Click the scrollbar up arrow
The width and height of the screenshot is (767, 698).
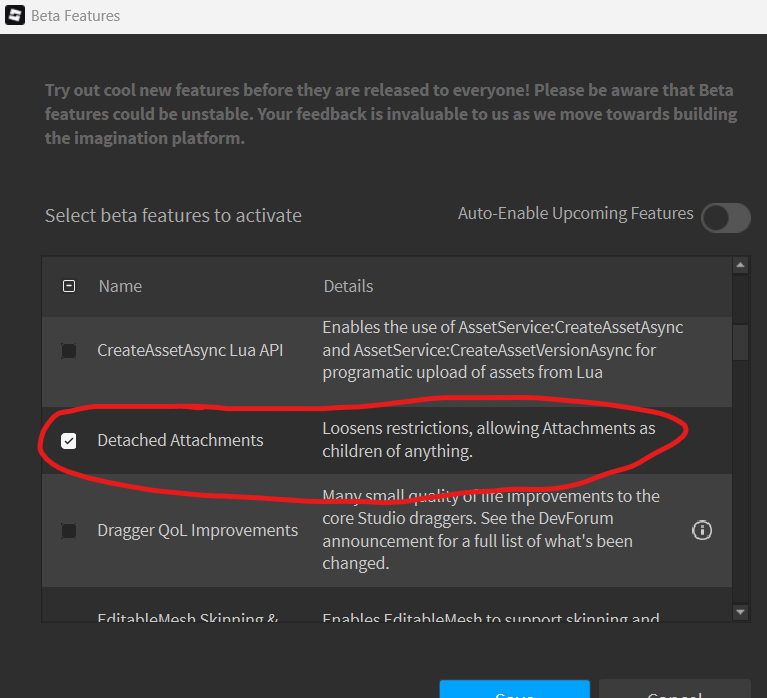741,265
